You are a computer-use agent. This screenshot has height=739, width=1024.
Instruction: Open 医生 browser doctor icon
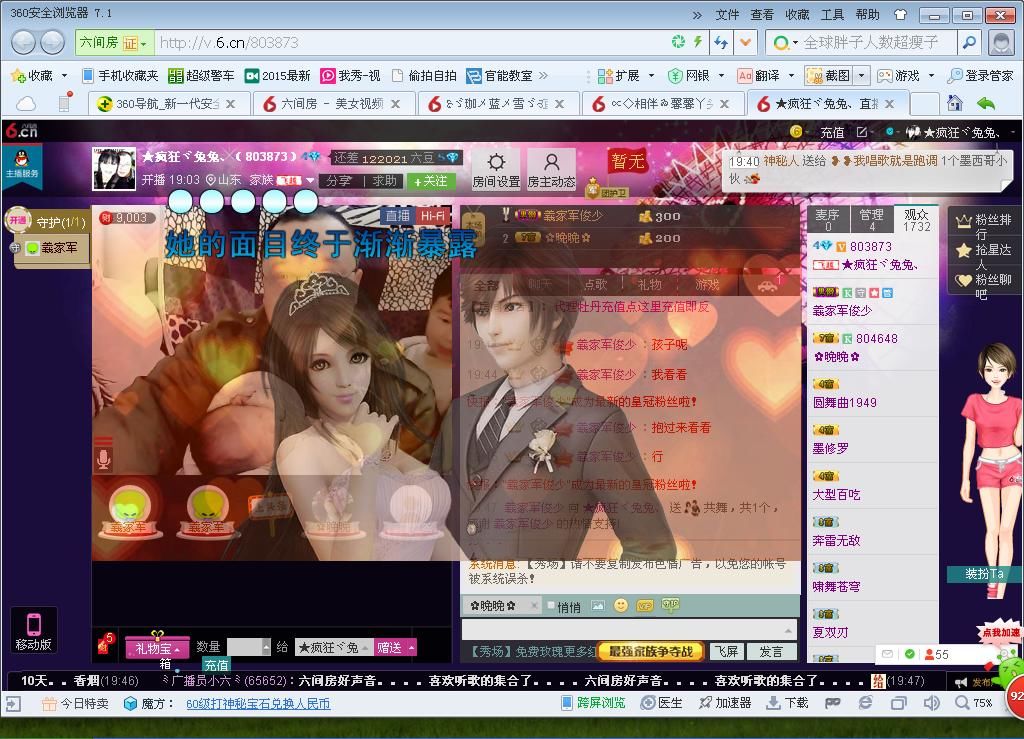pos(662,703)
